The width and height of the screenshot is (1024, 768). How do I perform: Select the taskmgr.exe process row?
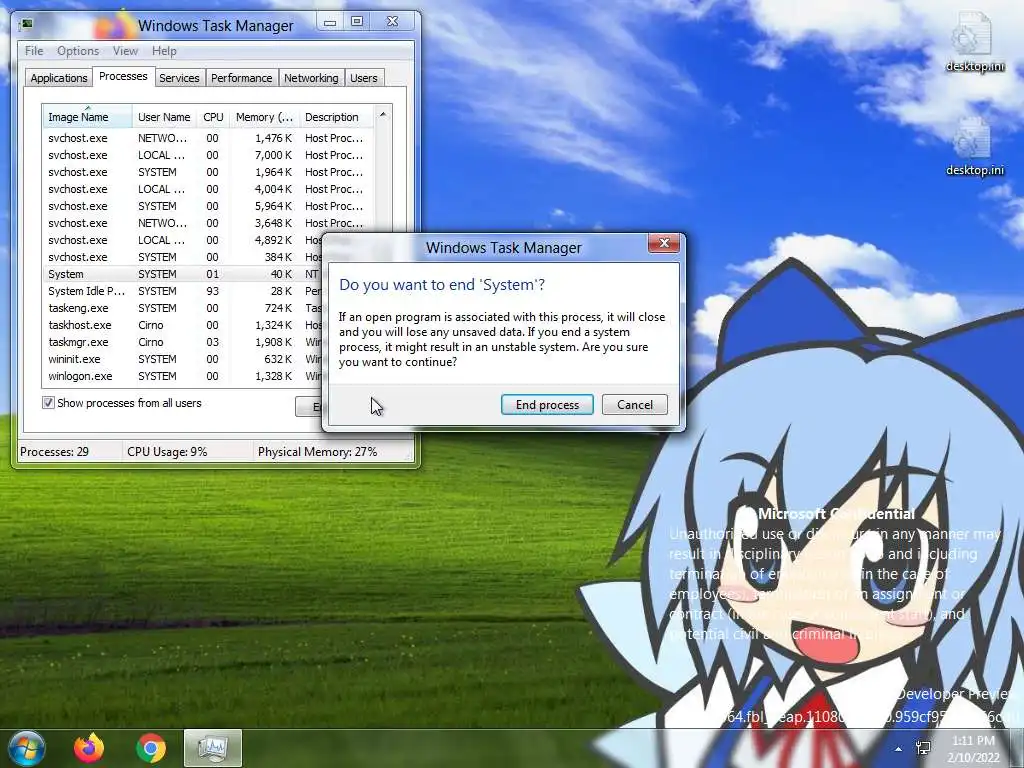(183, 342)
